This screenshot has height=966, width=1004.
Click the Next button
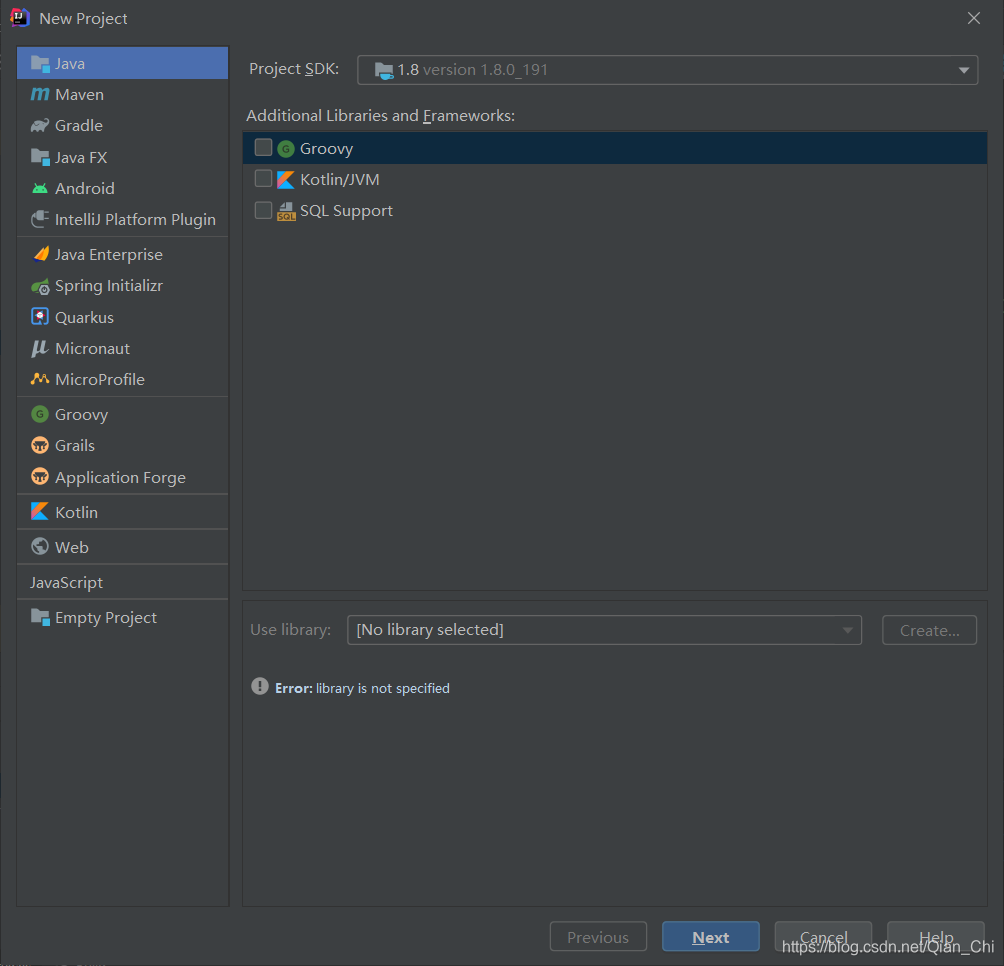(x=711, y=937)
